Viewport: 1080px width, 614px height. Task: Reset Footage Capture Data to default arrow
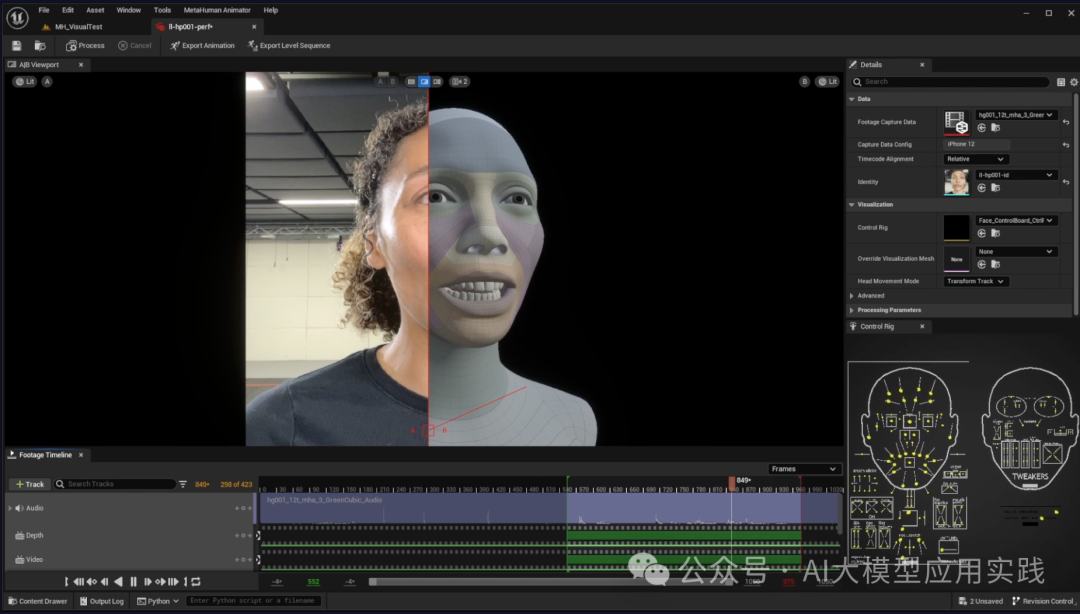click(x=1066, y=122)
